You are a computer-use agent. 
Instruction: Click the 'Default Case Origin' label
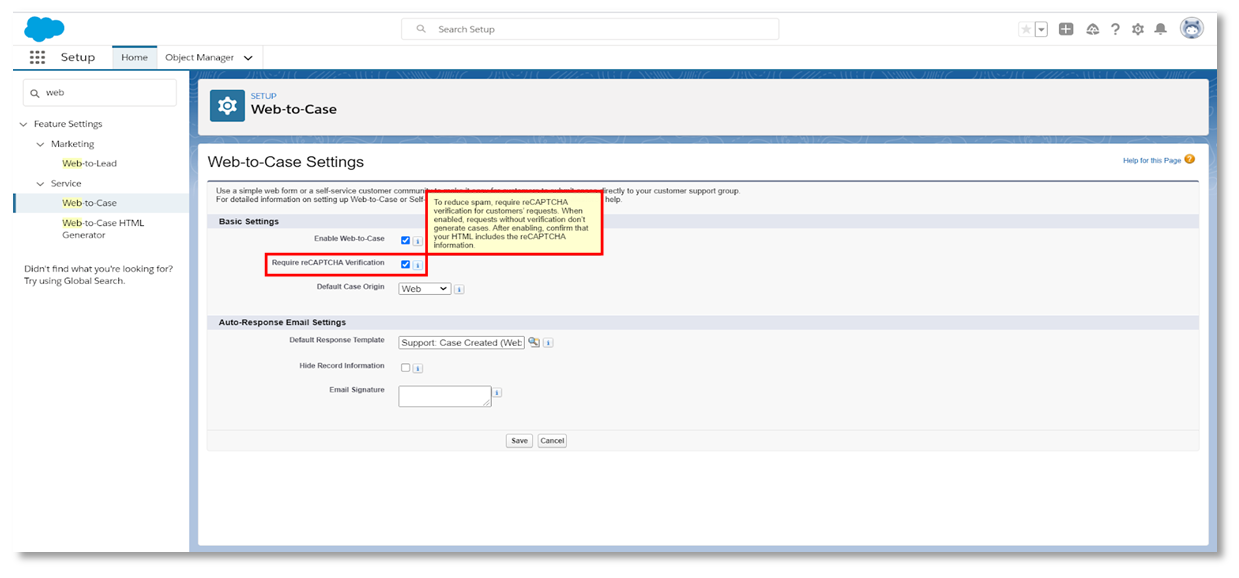[350, 287]
